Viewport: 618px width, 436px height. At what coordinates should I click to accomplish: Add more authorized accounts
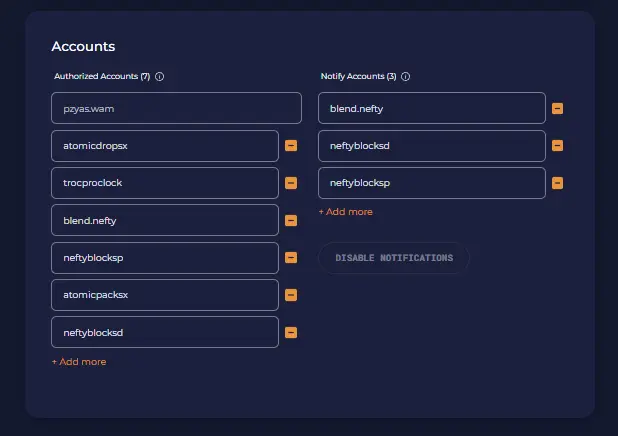pyautogui.click(x=79, y=362)
